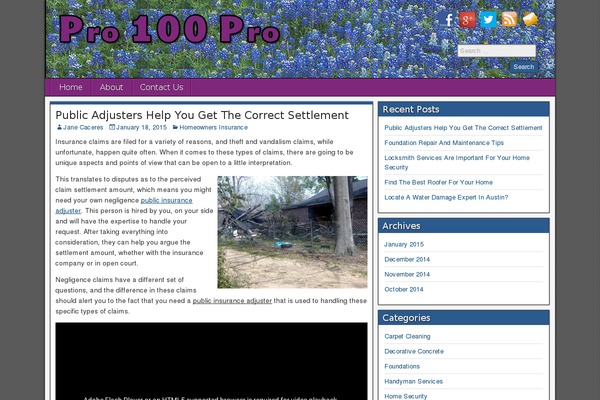Click the Categories widget heading

click(406, 318)
